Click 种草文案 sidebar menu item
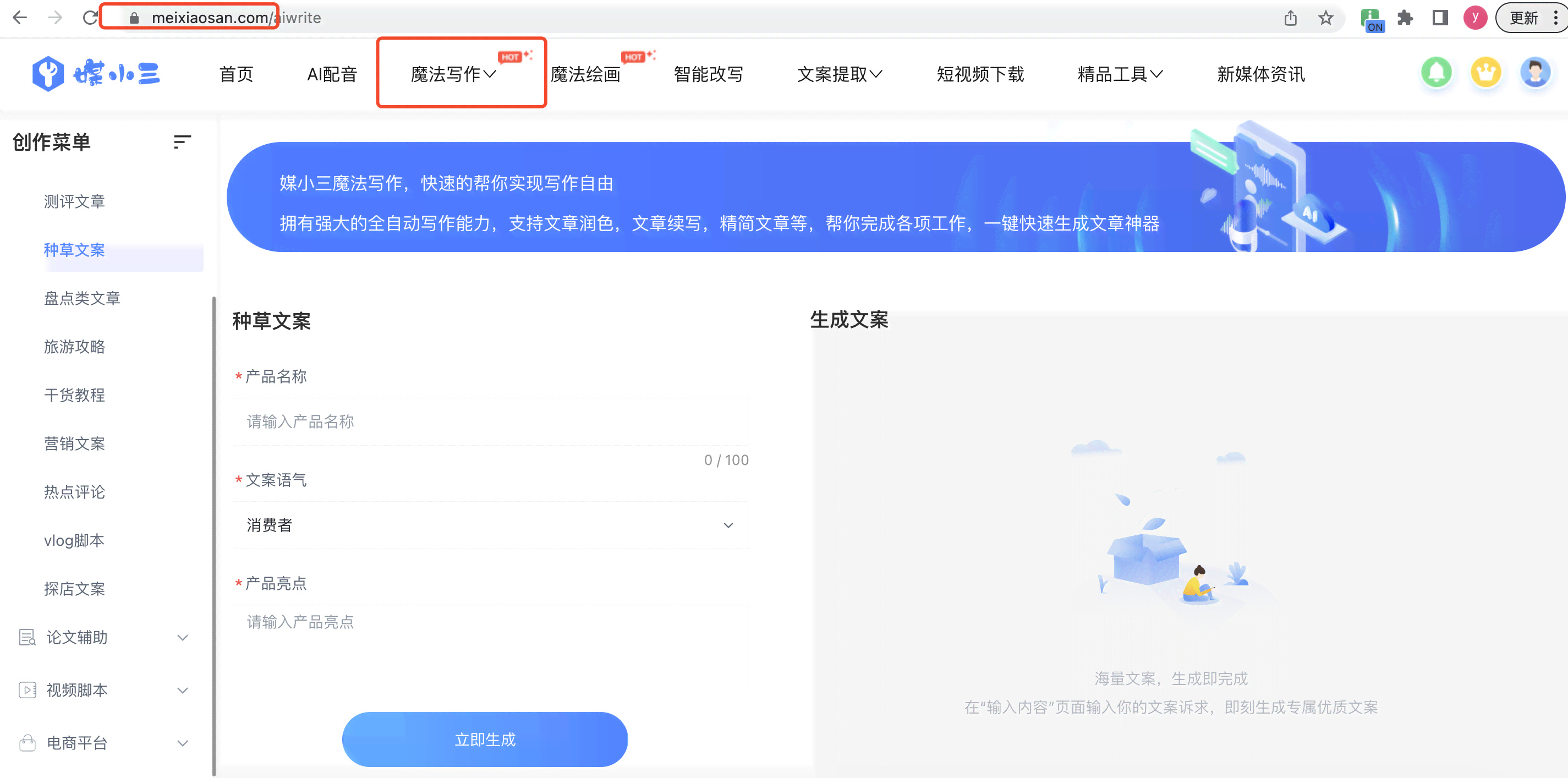The image size is (1568, 778). pos(75,250)
